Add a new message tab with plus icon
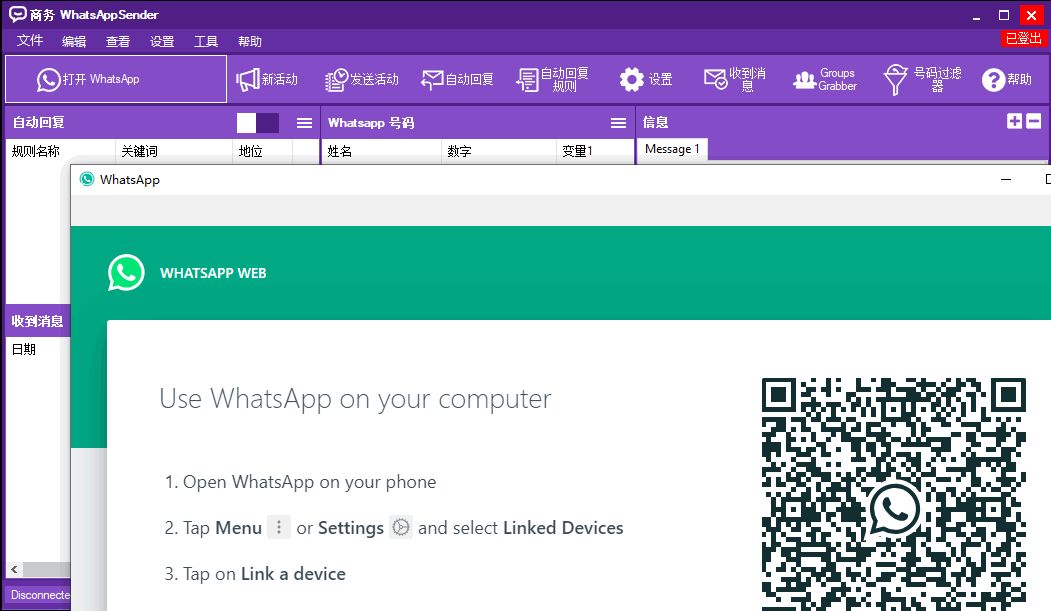This screenshot has width=1051, height=611. (1014, 121)
